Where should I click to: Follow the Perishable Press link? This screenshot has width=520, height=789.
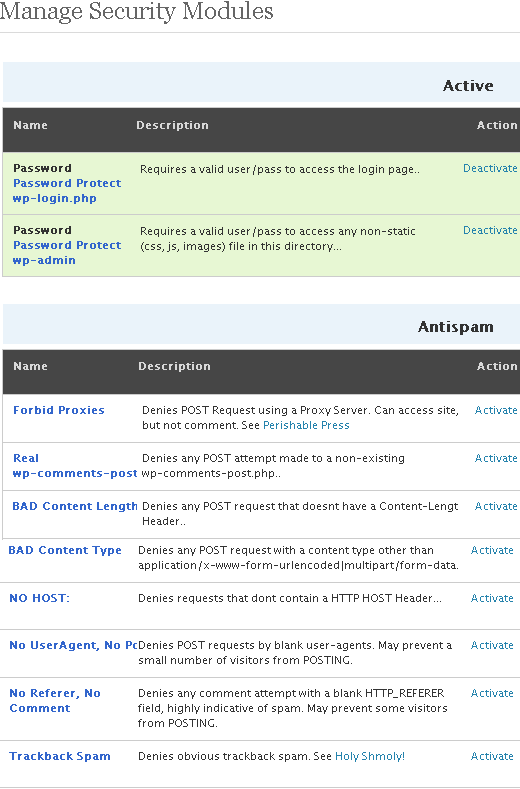coord(306,425)
